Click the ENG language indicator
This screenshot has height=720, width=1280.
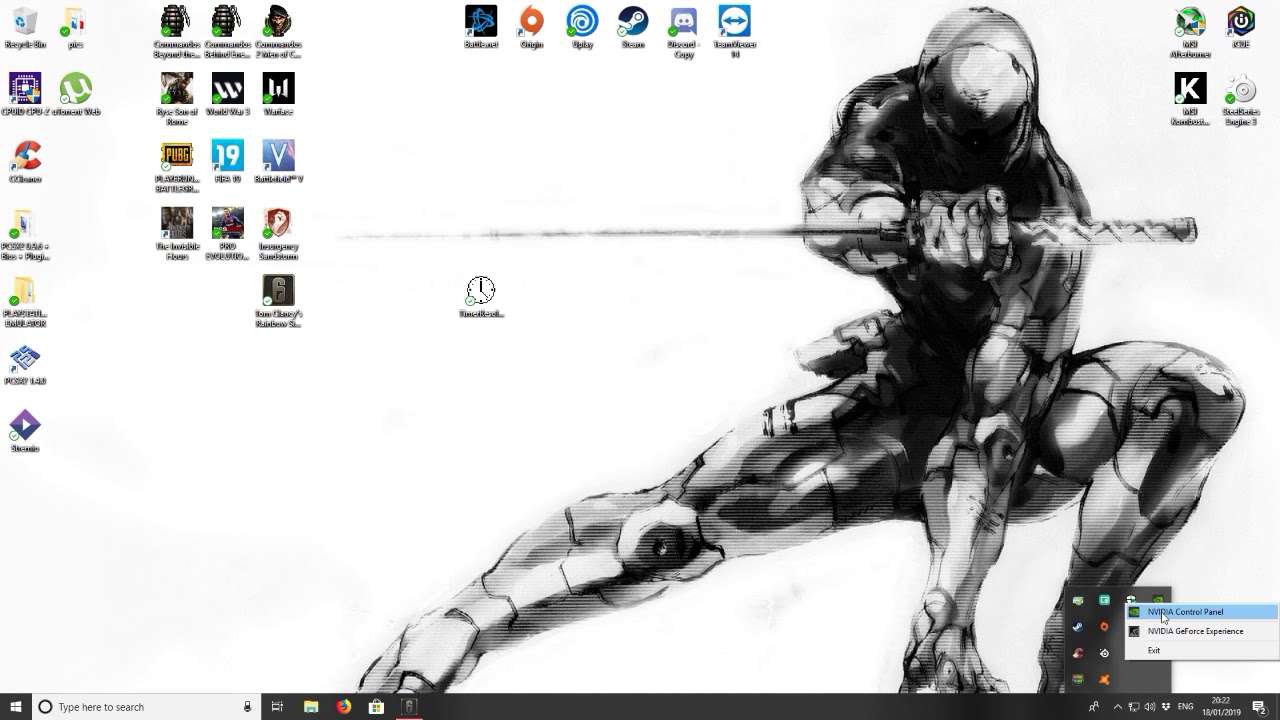pos(1186,707)
